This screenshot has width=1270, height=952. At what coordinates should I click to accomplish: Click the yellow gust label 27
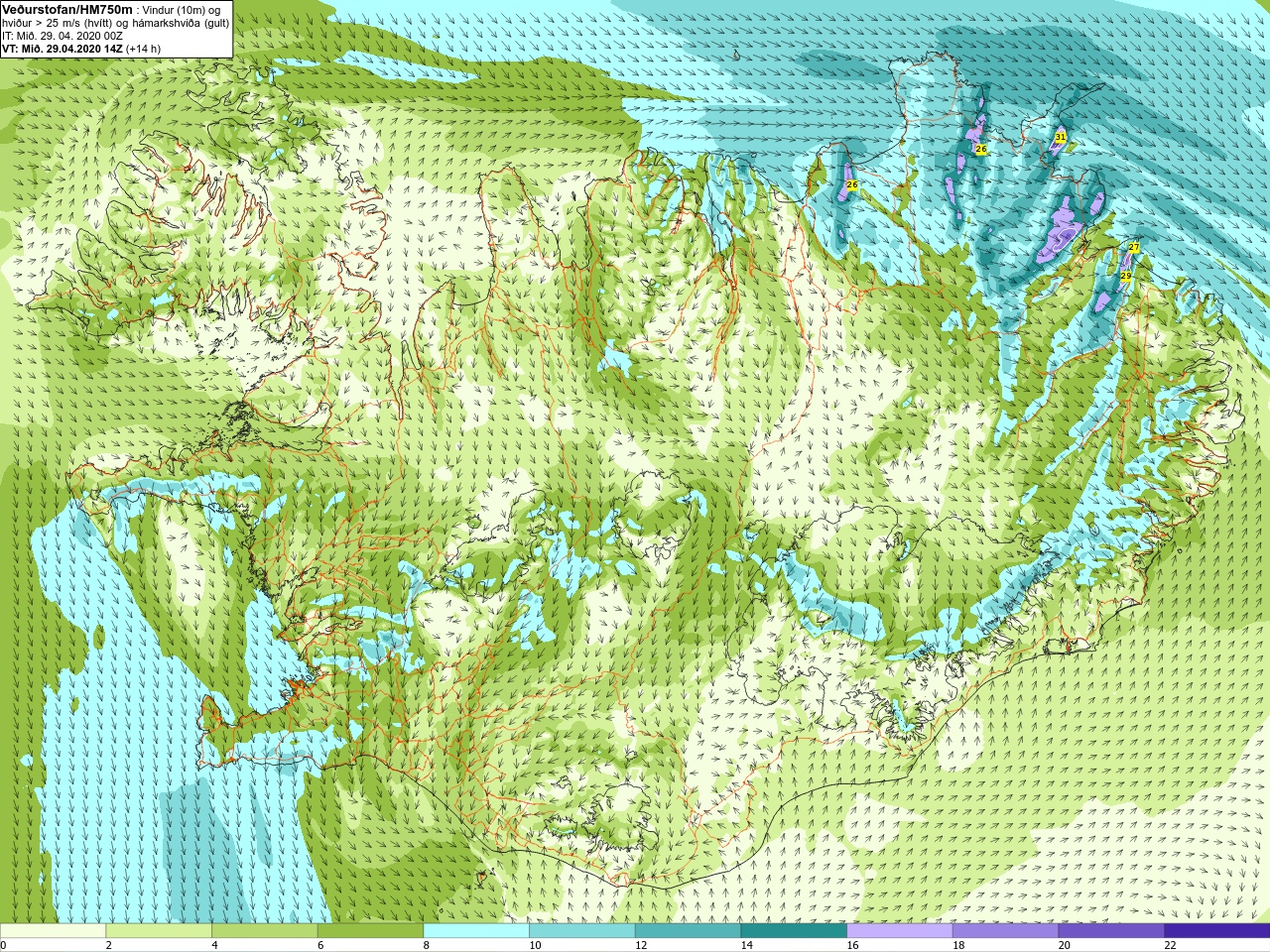click(x=1133, y=248)
